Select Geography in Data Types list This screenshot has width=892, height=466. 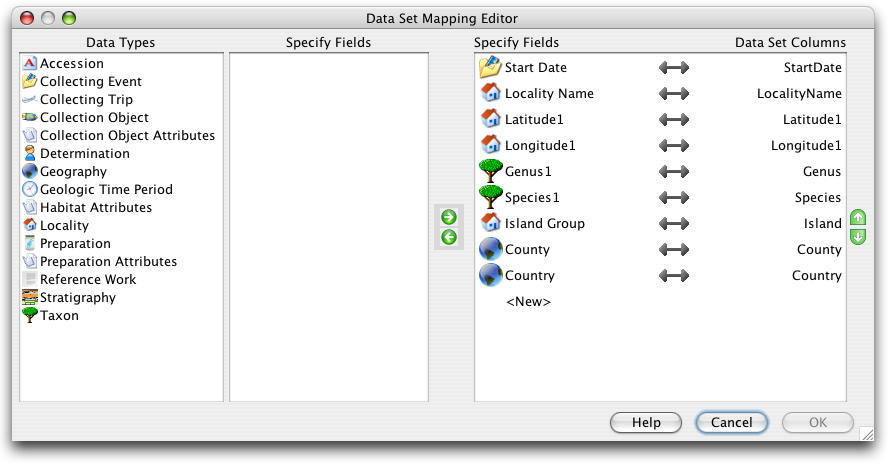[73, 172]
